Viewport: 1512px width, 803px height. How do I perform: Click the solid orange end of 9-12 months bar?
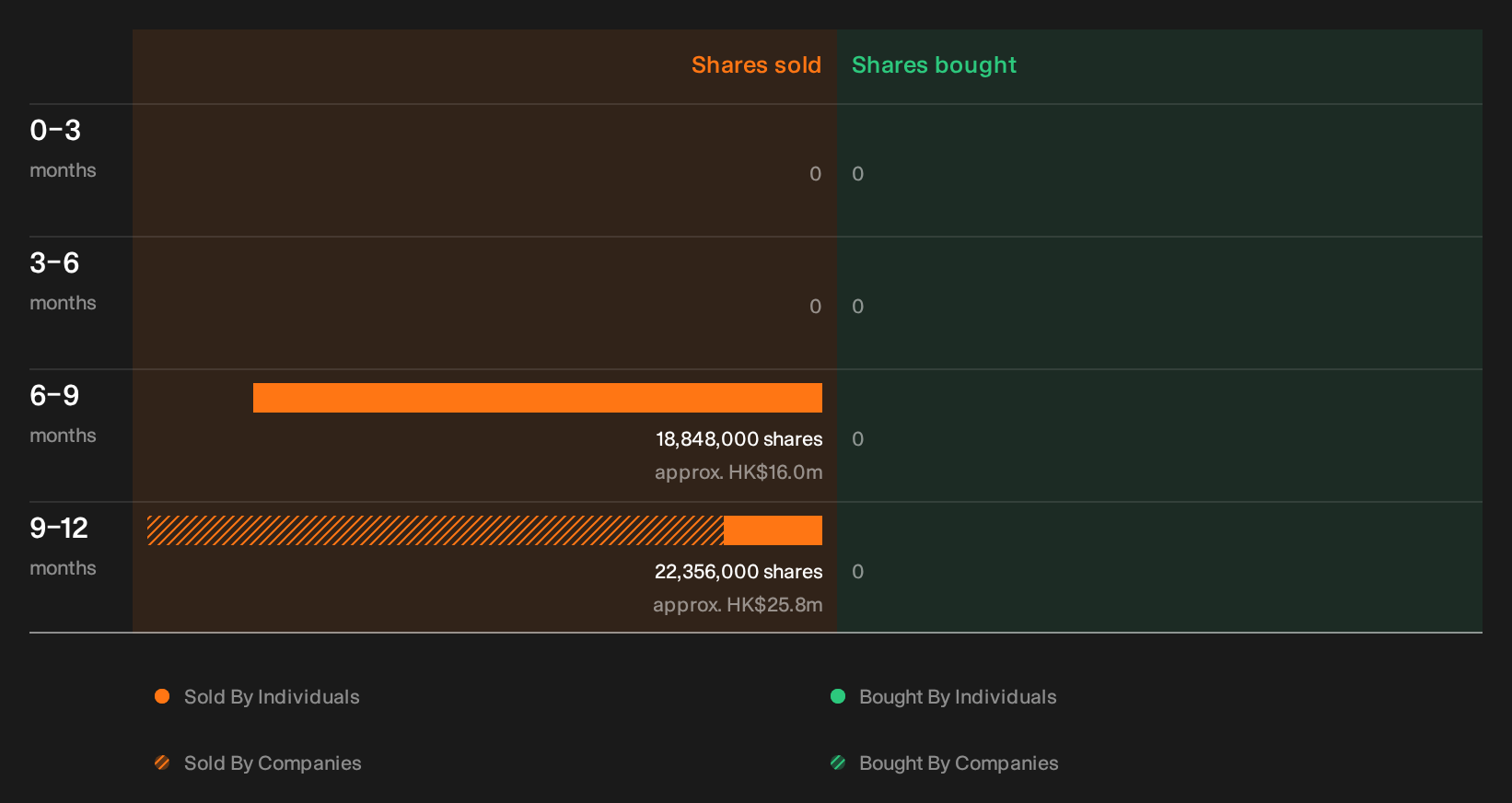tap(773, 530)
